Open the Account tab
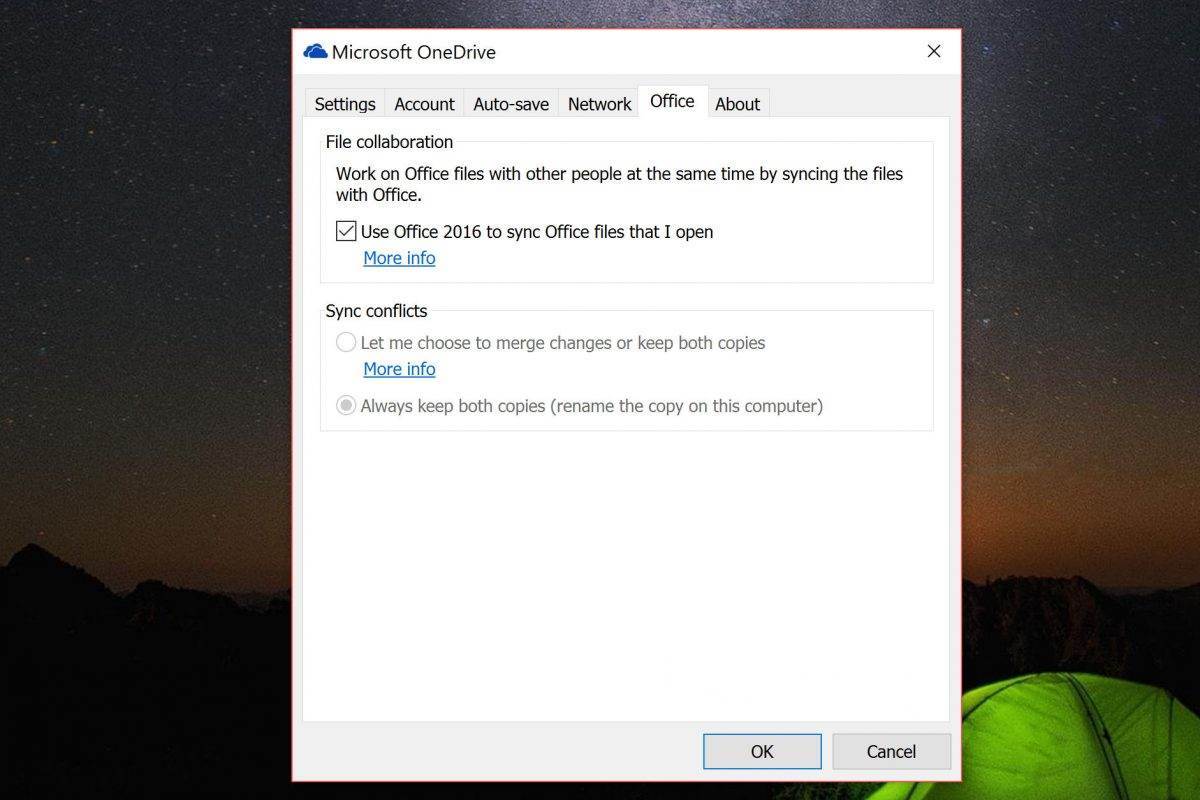 [x=424, y=103]
